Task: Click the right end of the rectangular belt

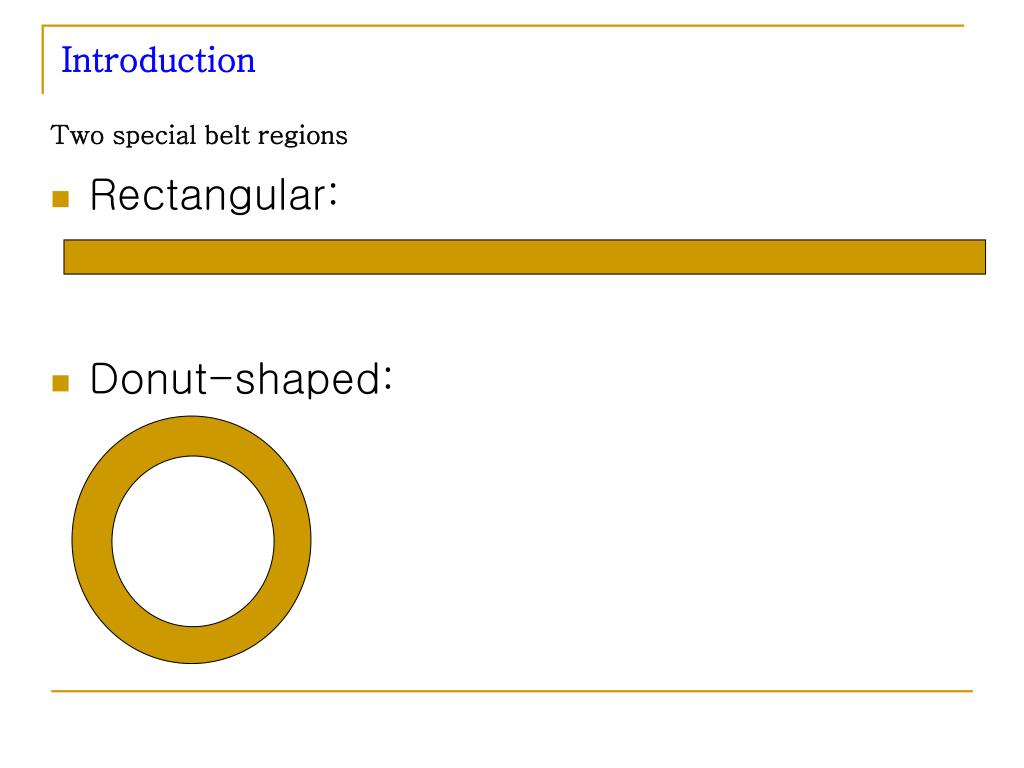Action: point(973,257)
